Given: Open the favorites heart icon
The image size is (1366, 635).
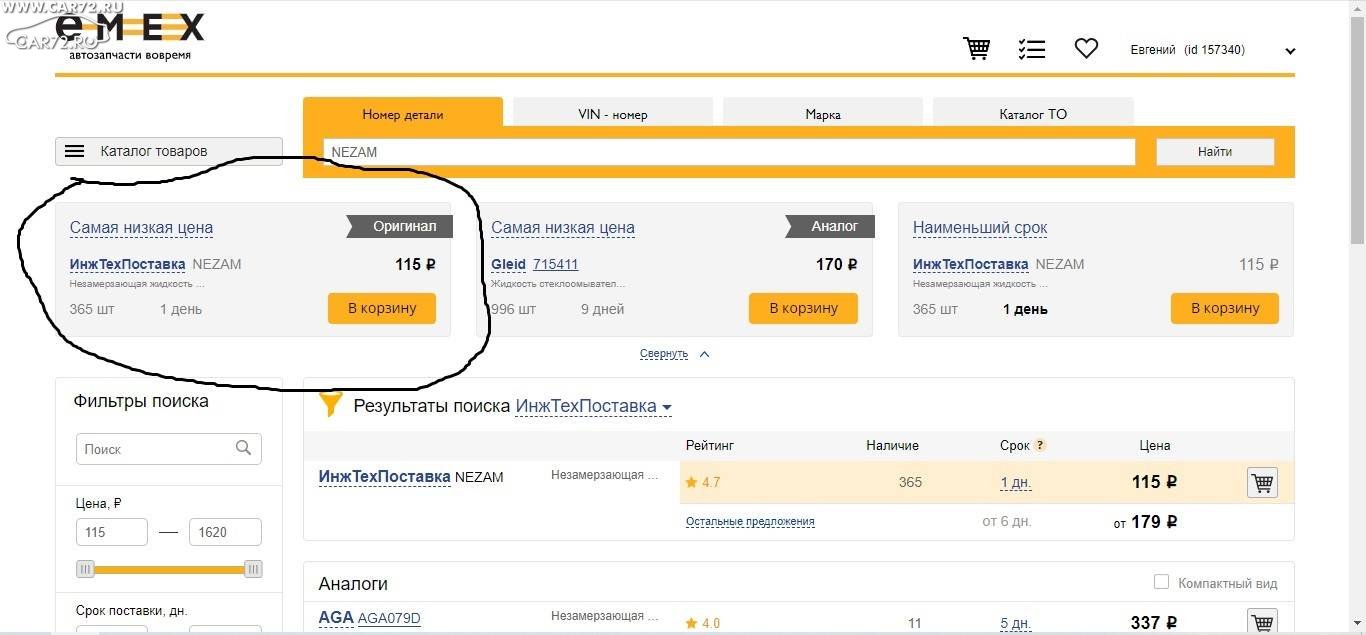Looking at the screenshot, I should click(x=1086, y=48).
